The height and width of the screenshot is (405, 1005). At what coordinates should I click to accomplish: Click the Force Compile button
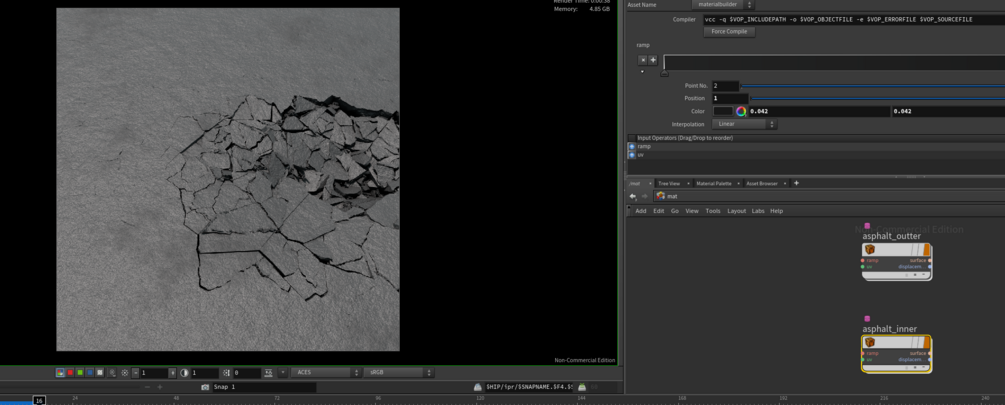(x=729, y=32)
